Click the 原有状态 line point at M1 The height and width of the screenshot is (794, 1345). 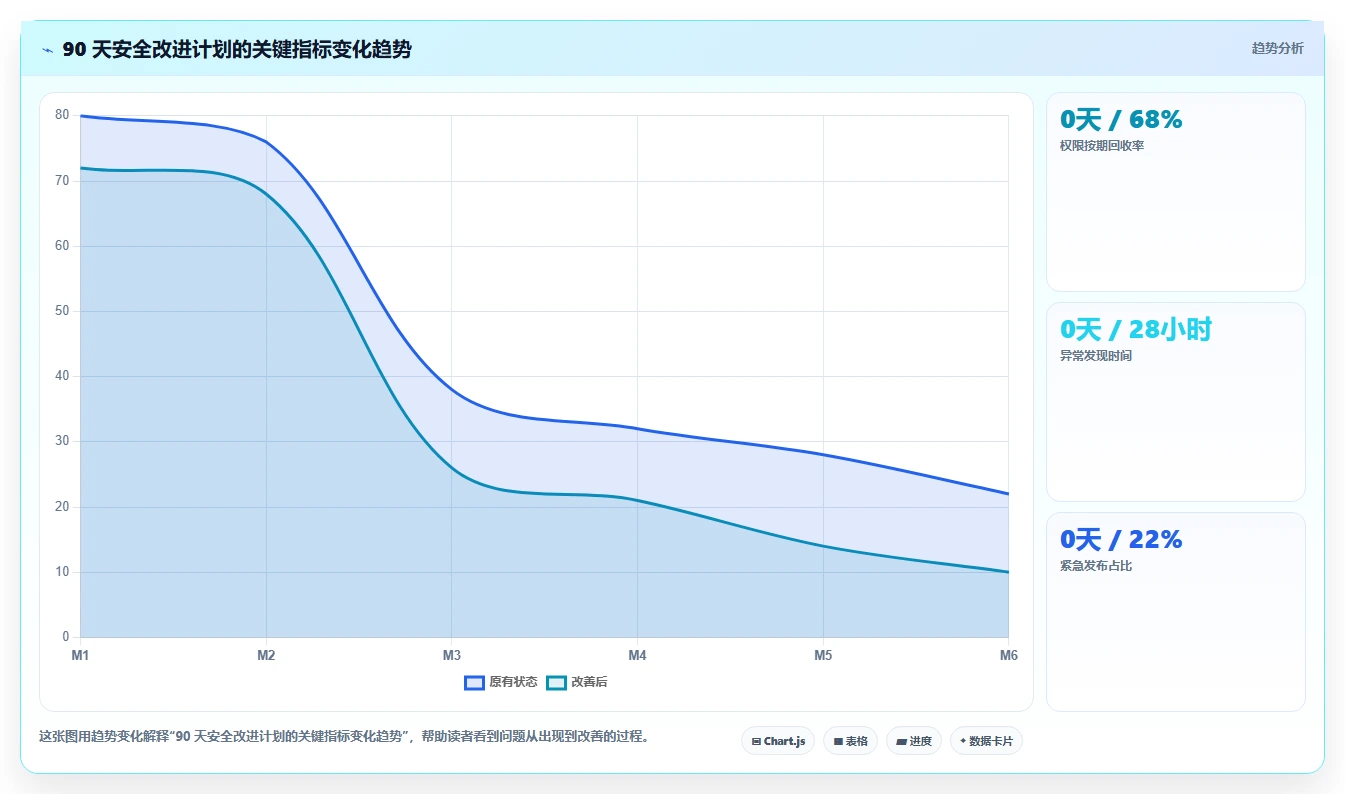click(80, 116)
